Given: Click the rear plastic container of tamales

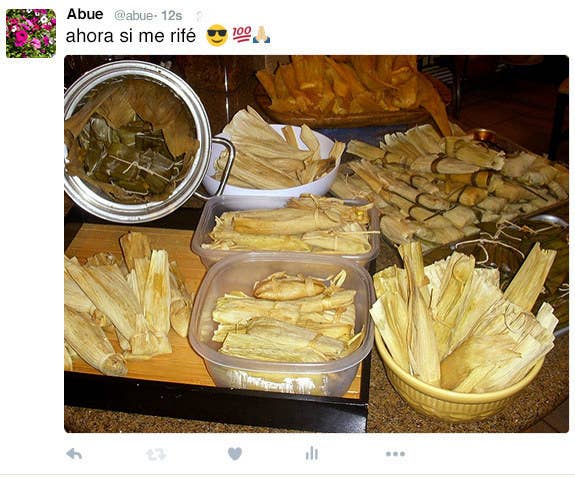Looking at the screenshot, I should click(x=285, y=229).
